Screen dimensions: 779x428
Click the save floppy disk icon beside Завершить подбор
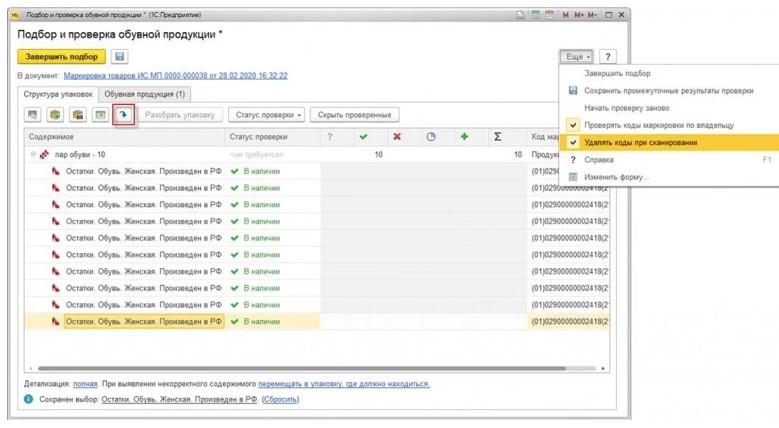coord(120,57)
